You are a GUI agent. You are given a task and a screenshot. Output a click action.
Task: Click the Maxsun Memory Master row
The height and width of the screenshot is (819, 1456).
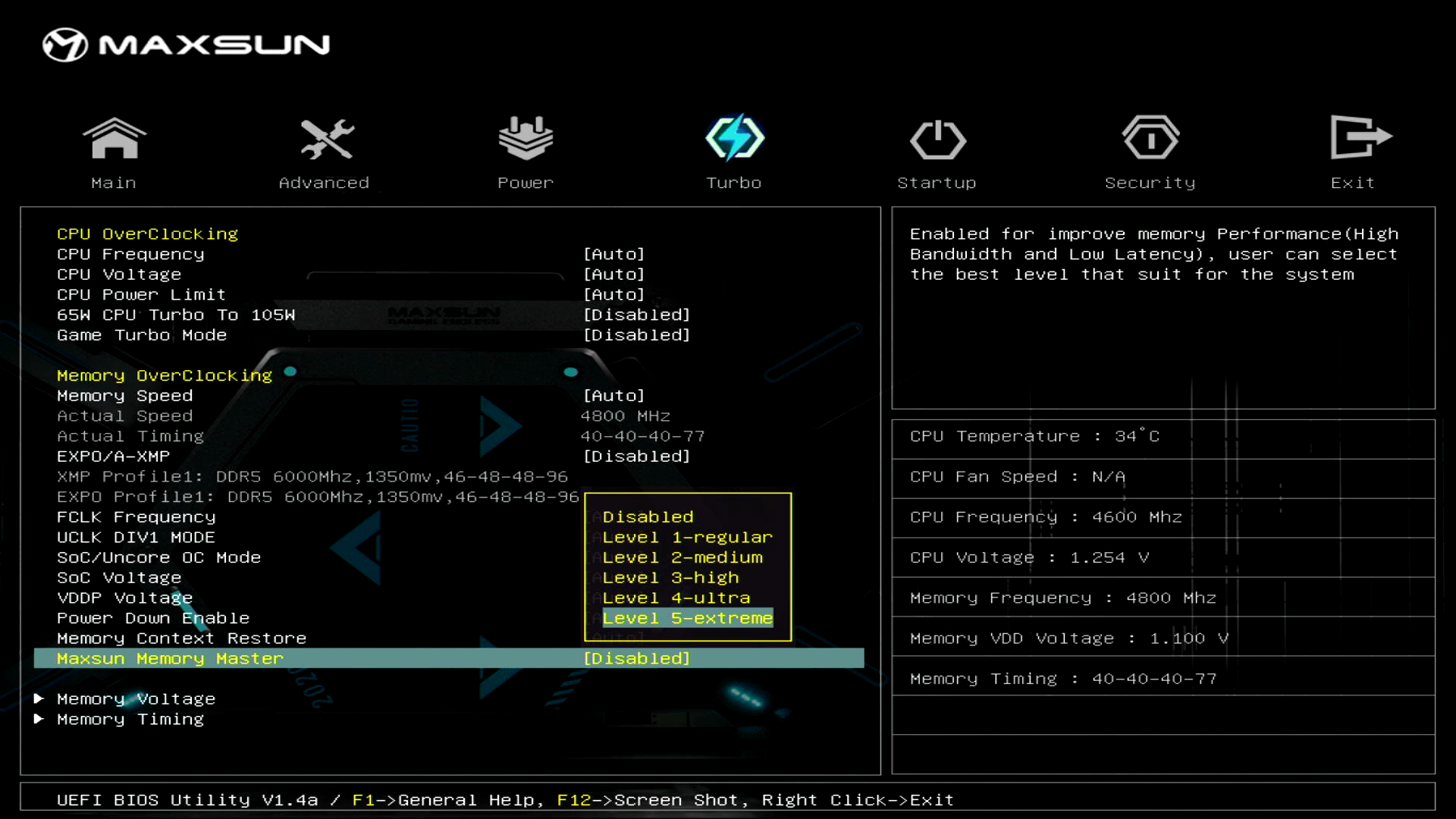tap(170, 659)
